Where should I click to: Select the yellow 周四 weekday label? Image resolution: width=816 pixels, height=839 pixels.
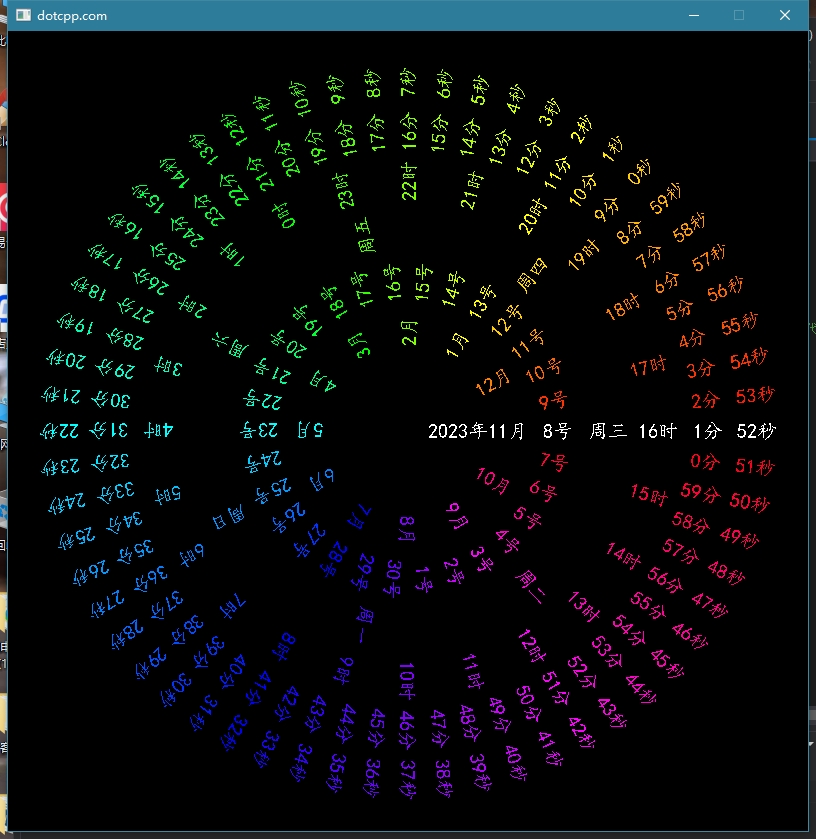point(532,278)
